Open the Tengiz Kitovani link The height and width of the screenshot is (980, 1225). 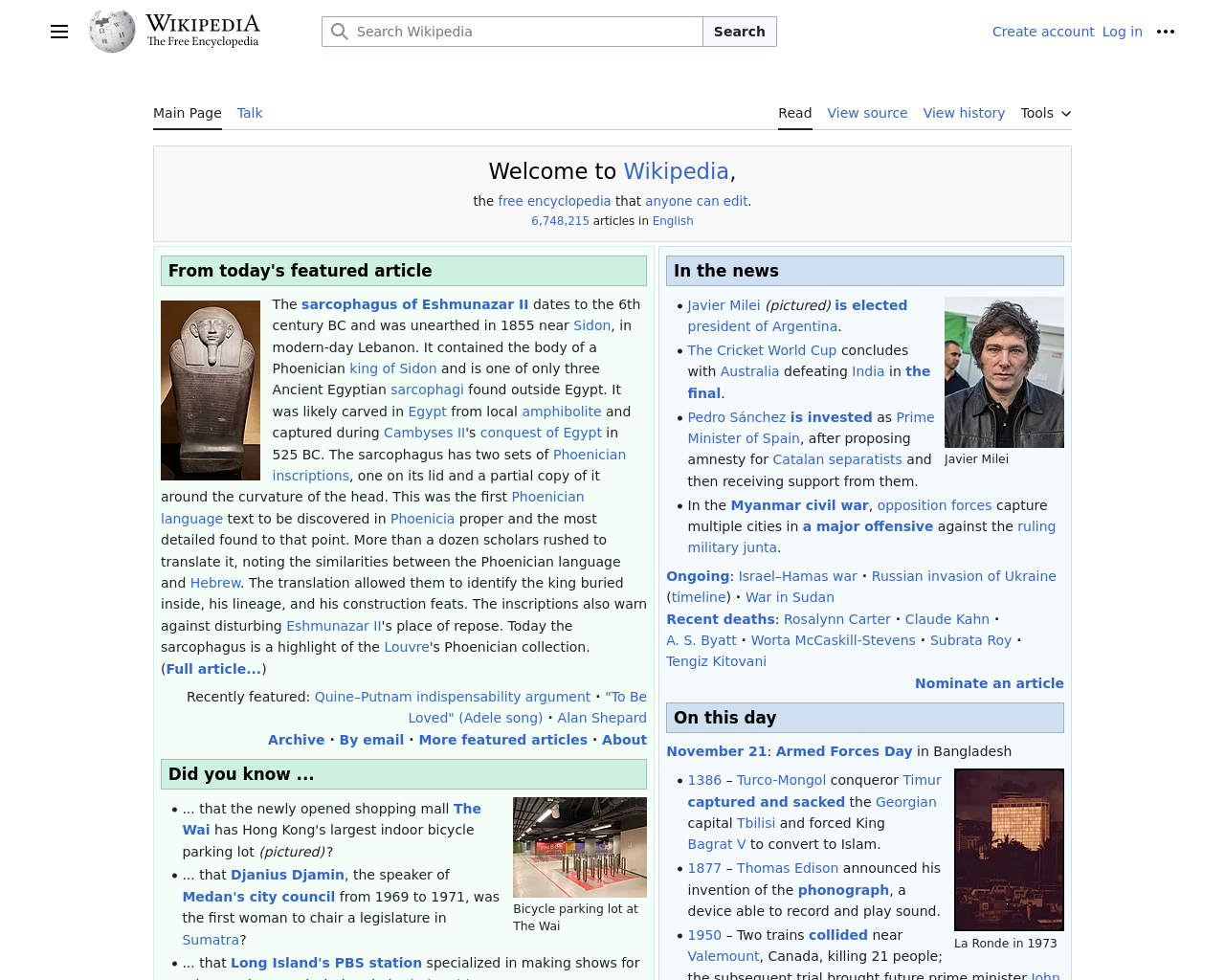tap(717, 661)
